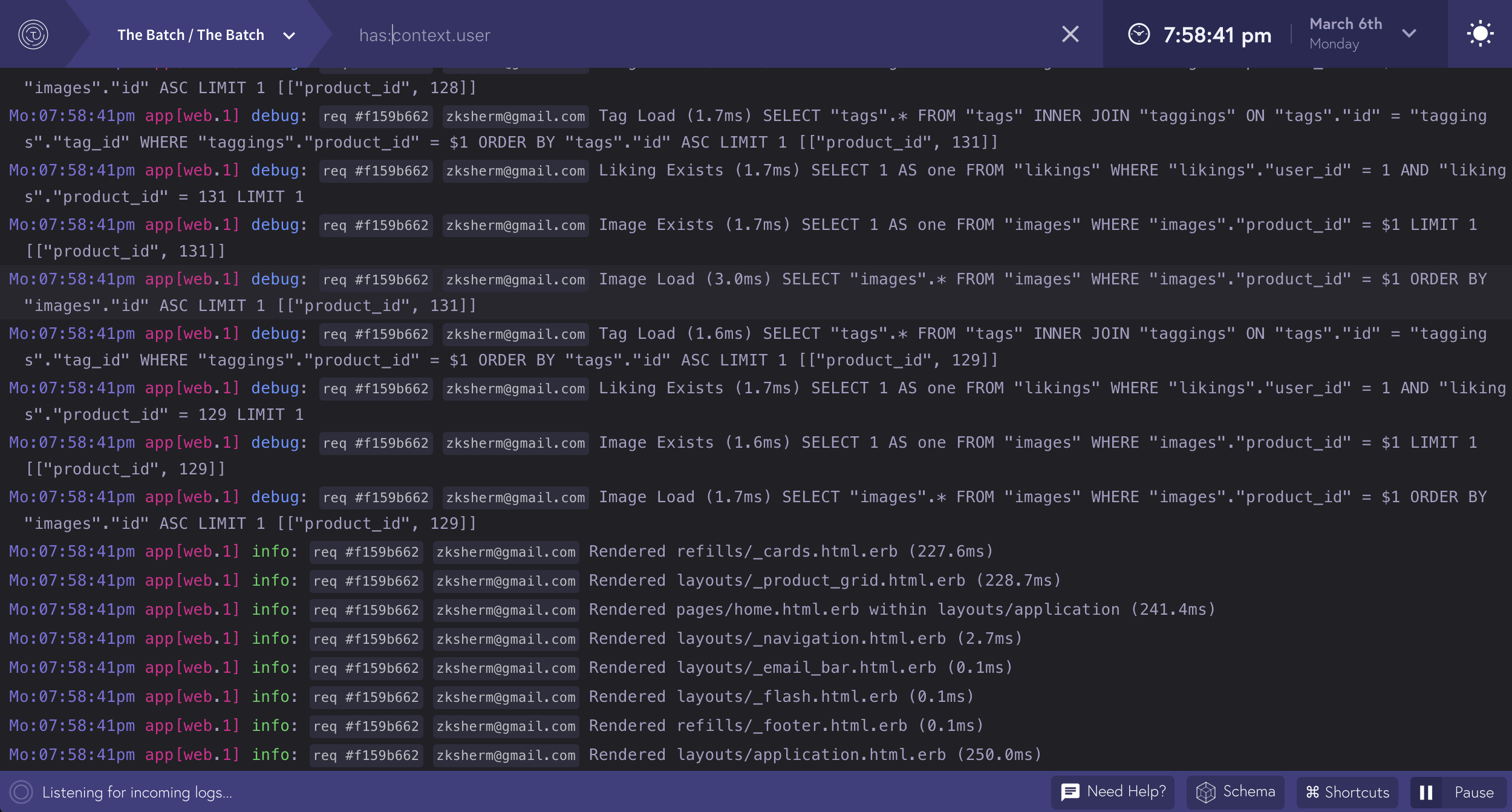Open Need Help? chat
The image size is (1512, 812).
pos(1113,792)
